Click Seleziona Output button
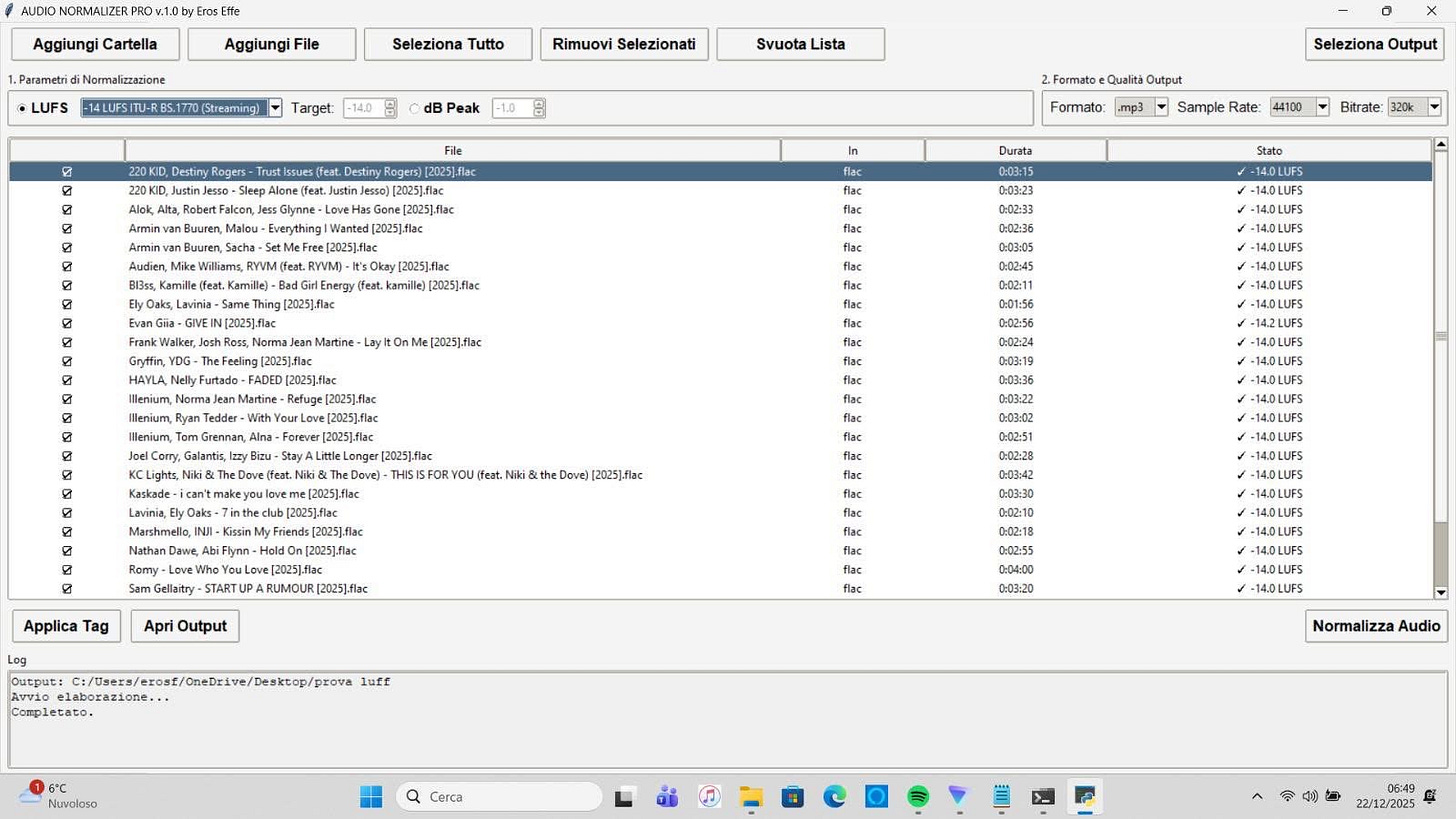This screenshot has width=1456, height=819. pyautogui.click(x=1375, y=44)
